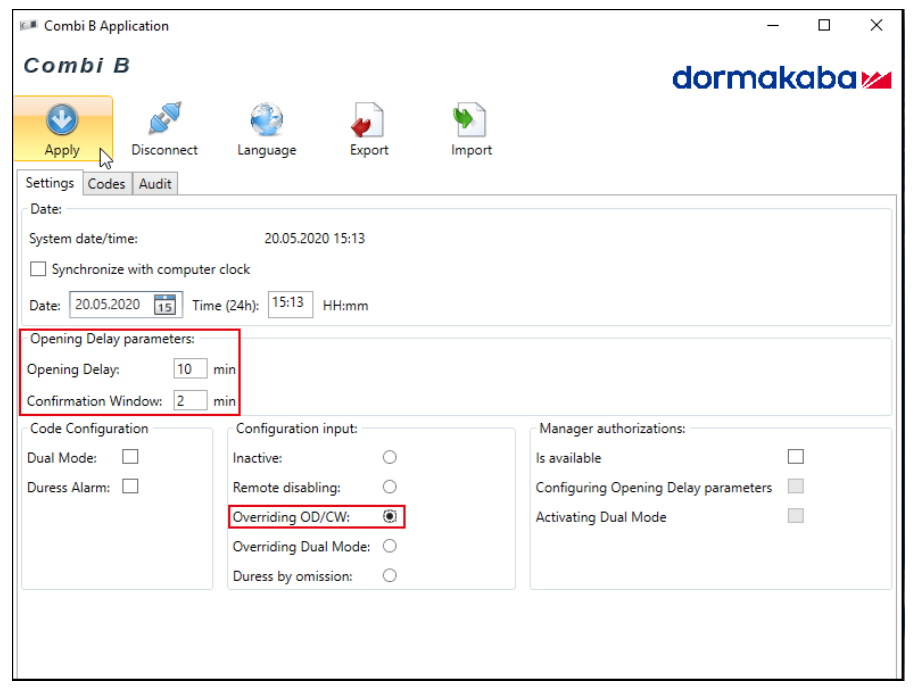Click the Disconnect plug icon
Image resolution: width=922 pixels, height=691 pixels.
(164, 121)
